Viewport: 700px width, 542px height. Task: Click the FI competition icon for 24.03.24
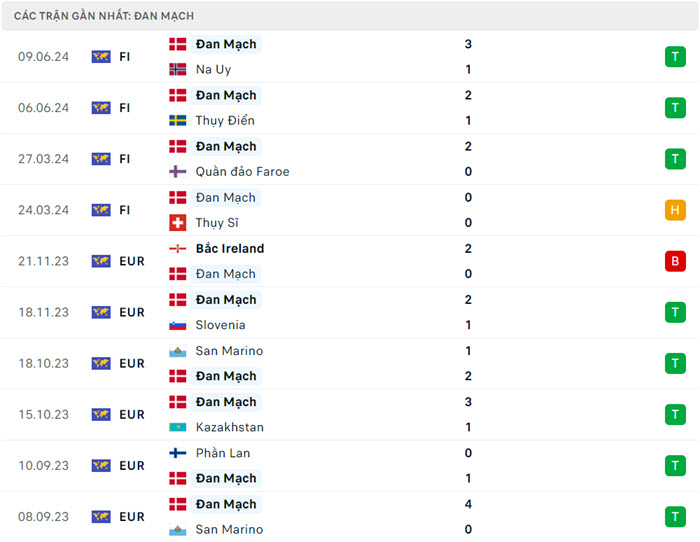[101, 210]
